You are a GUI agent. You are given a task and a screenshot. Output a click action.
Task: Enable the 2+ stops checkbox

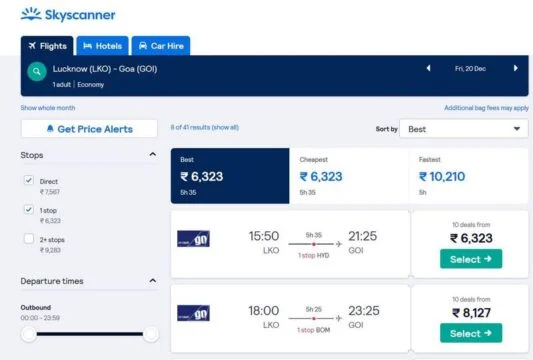[x=29, y=239]
